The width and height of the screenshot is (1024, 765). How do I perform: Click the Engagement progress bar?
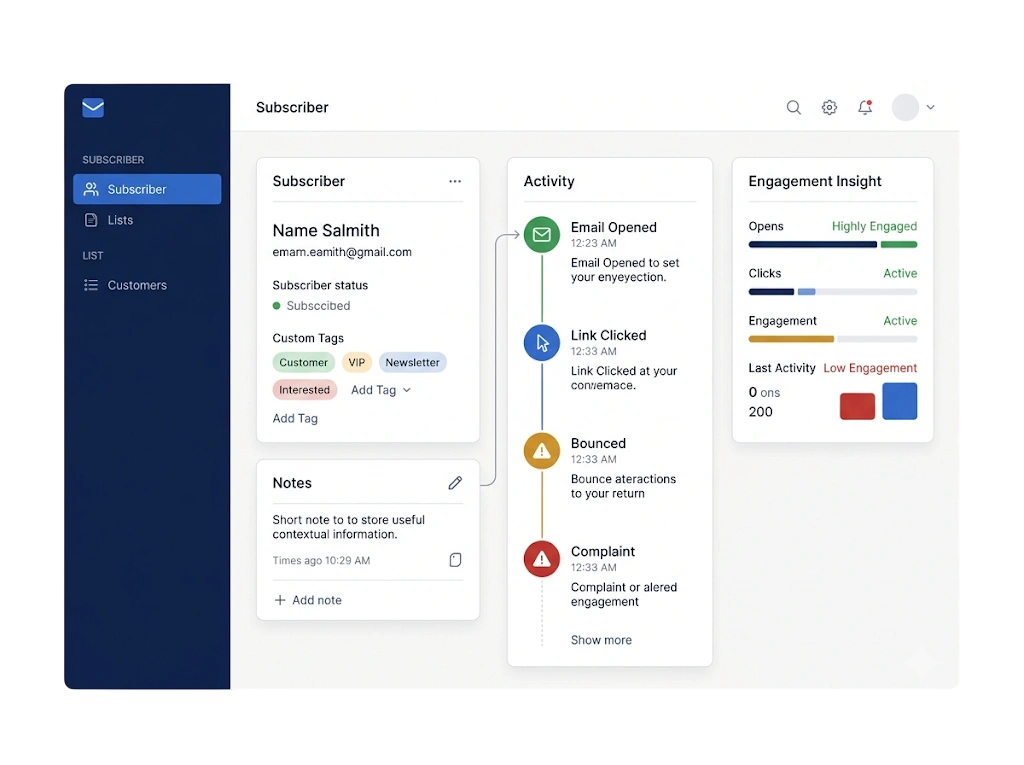click(x=833, y=339)
